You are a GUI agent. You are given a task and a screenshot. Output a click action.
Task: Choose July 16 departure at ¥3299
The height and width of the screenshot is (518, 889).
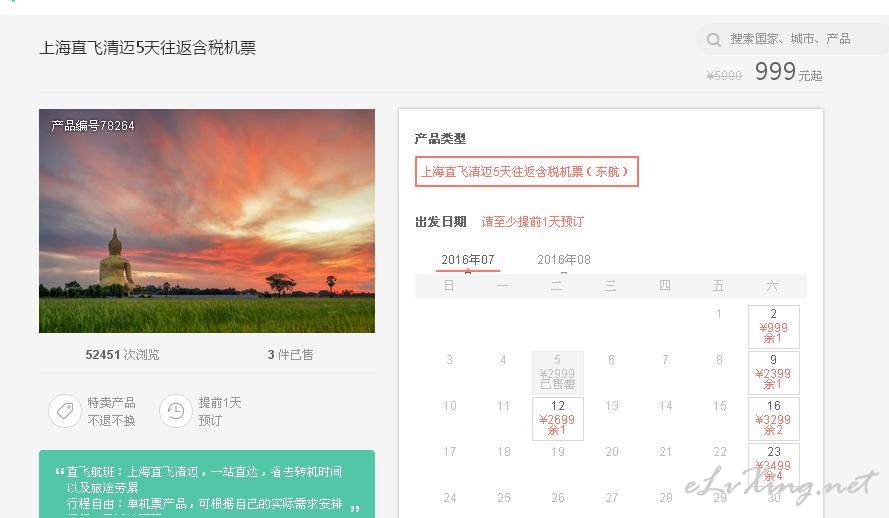pyautogui.click(x=773, y=418)
